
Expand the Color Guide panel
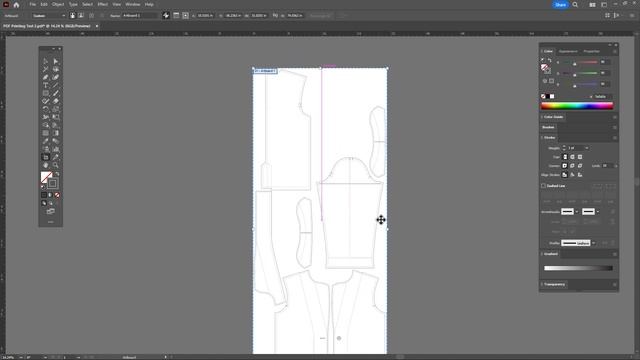(x=553, y=117)
